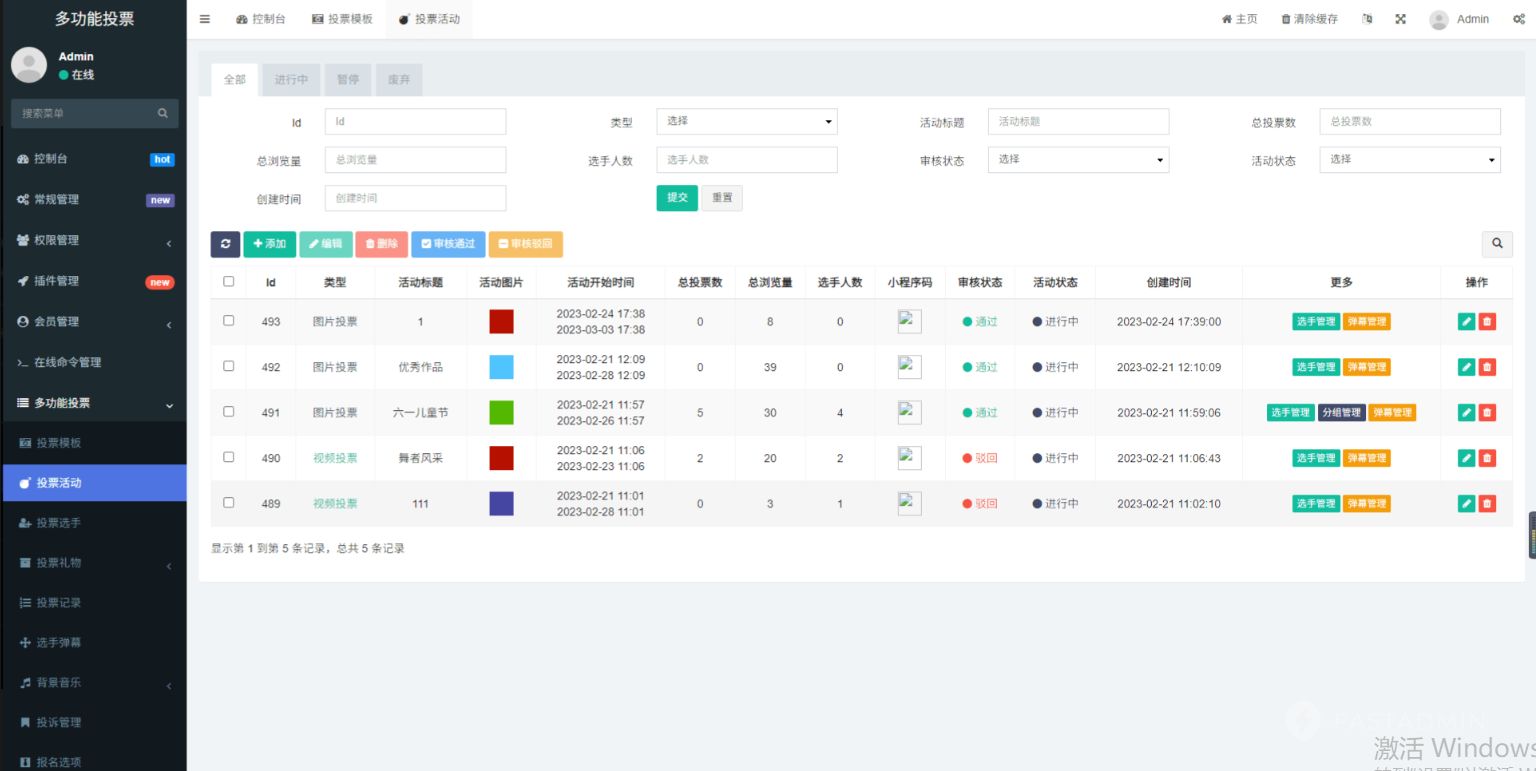Open 选手弹幕 sidebar item
This screenshot has height=771, width=1536.
93,643
